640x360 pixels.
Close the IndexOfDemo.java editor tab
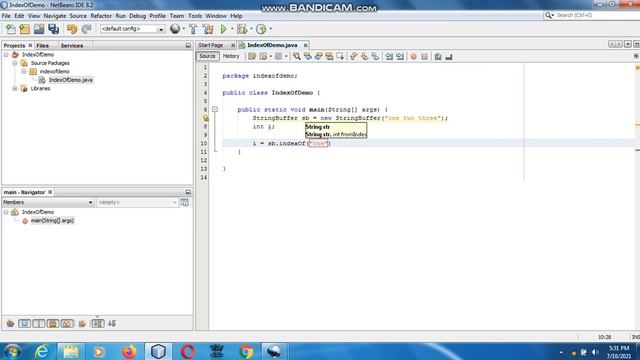coord(305,45)
